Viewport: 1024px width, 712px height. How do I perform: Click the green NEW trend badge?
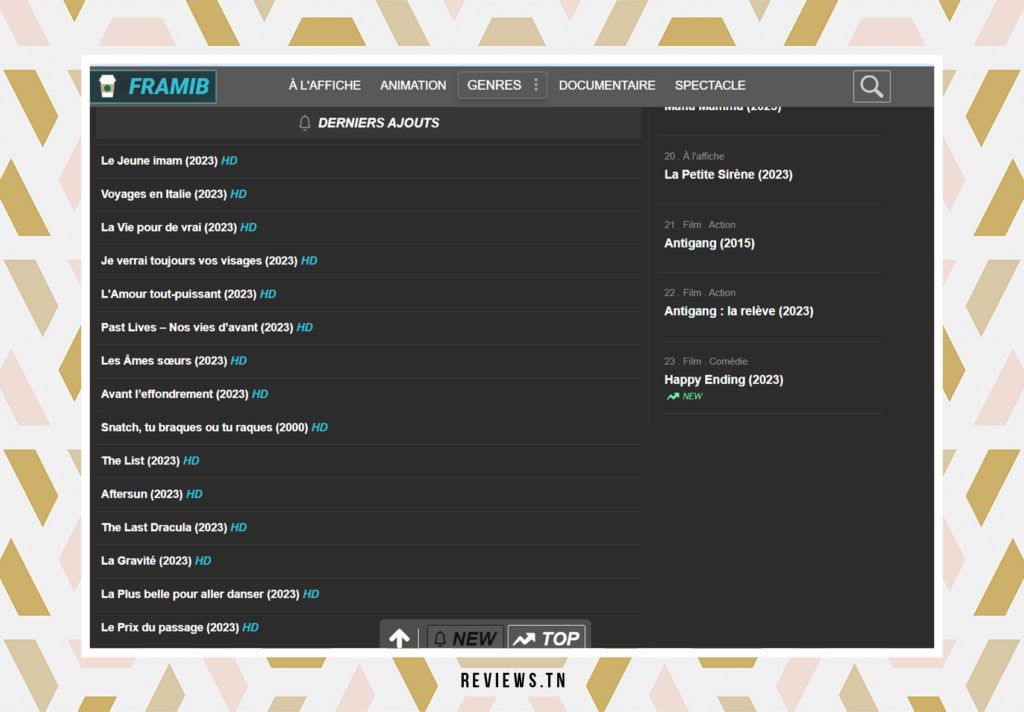685,397
